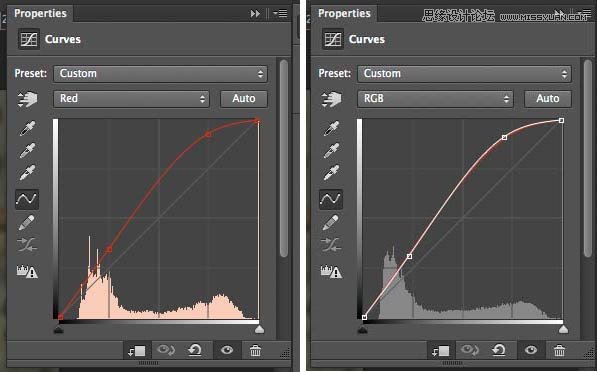The height and width of the screenshot is (372, 597).
Task: Click the vertical scrollbar in Red panel
Action: (284, 158)
